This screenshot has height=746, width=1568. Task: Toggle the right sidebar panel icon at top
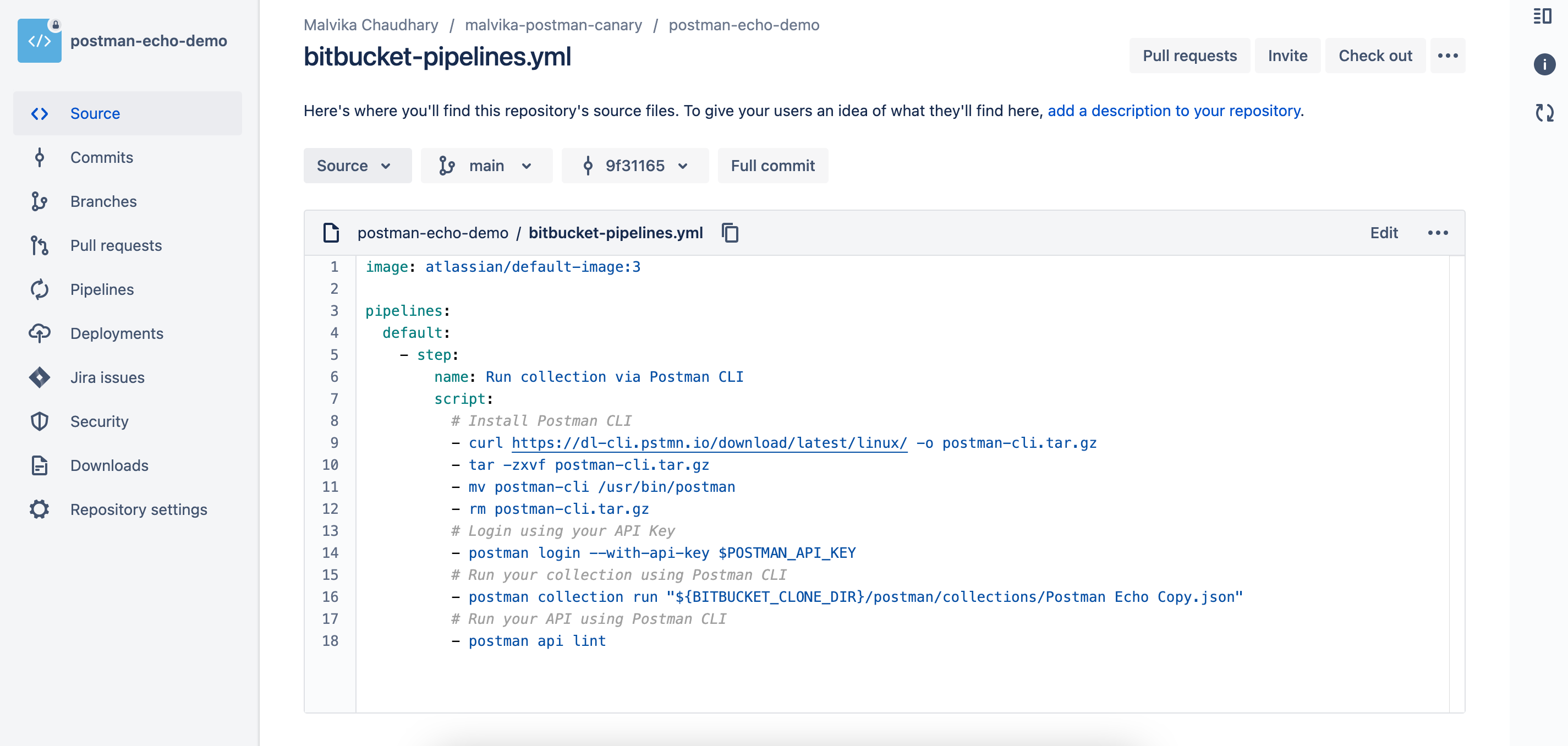tap(1543, 16)
